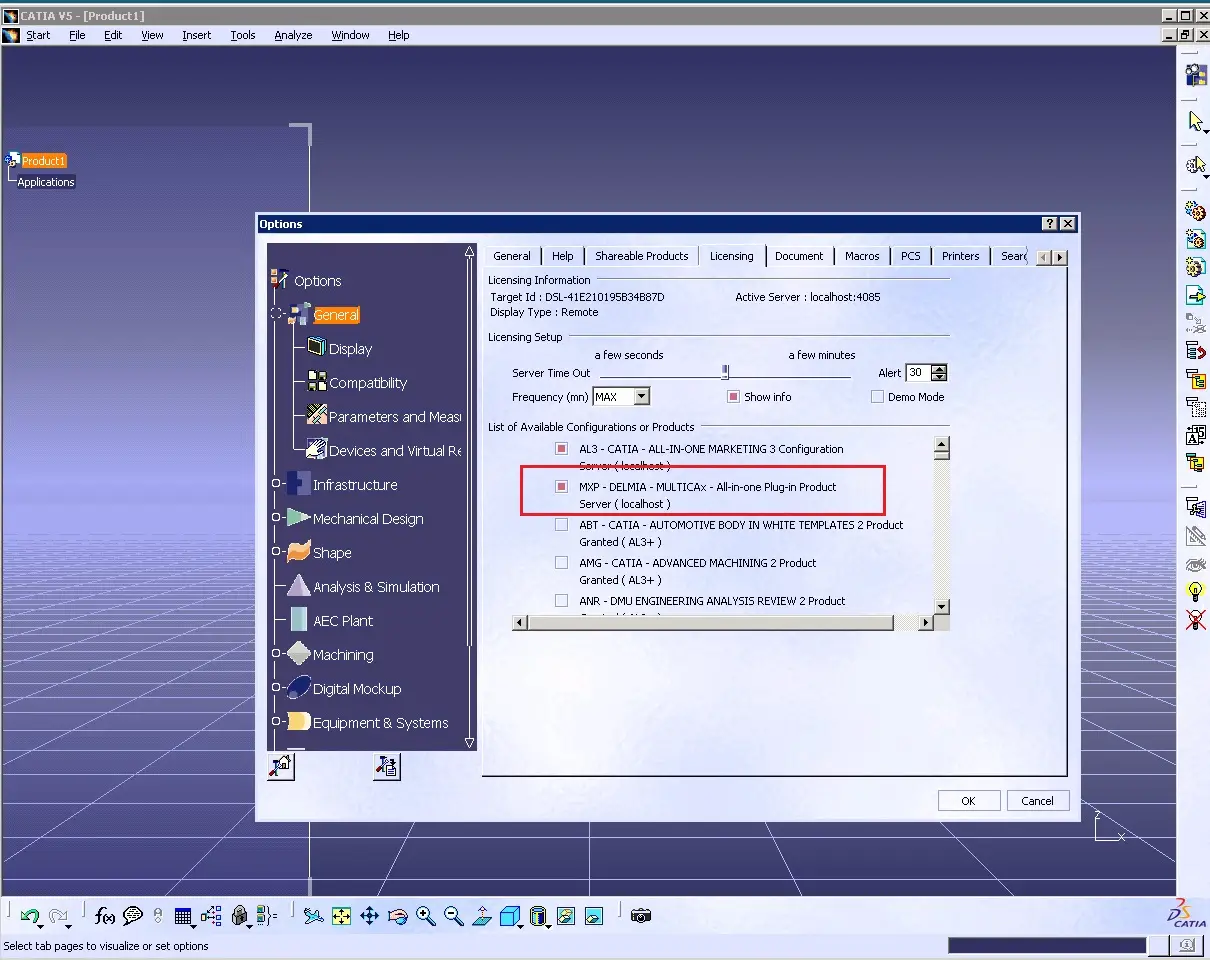Click the Formula f(x) icon

point(105,916)
